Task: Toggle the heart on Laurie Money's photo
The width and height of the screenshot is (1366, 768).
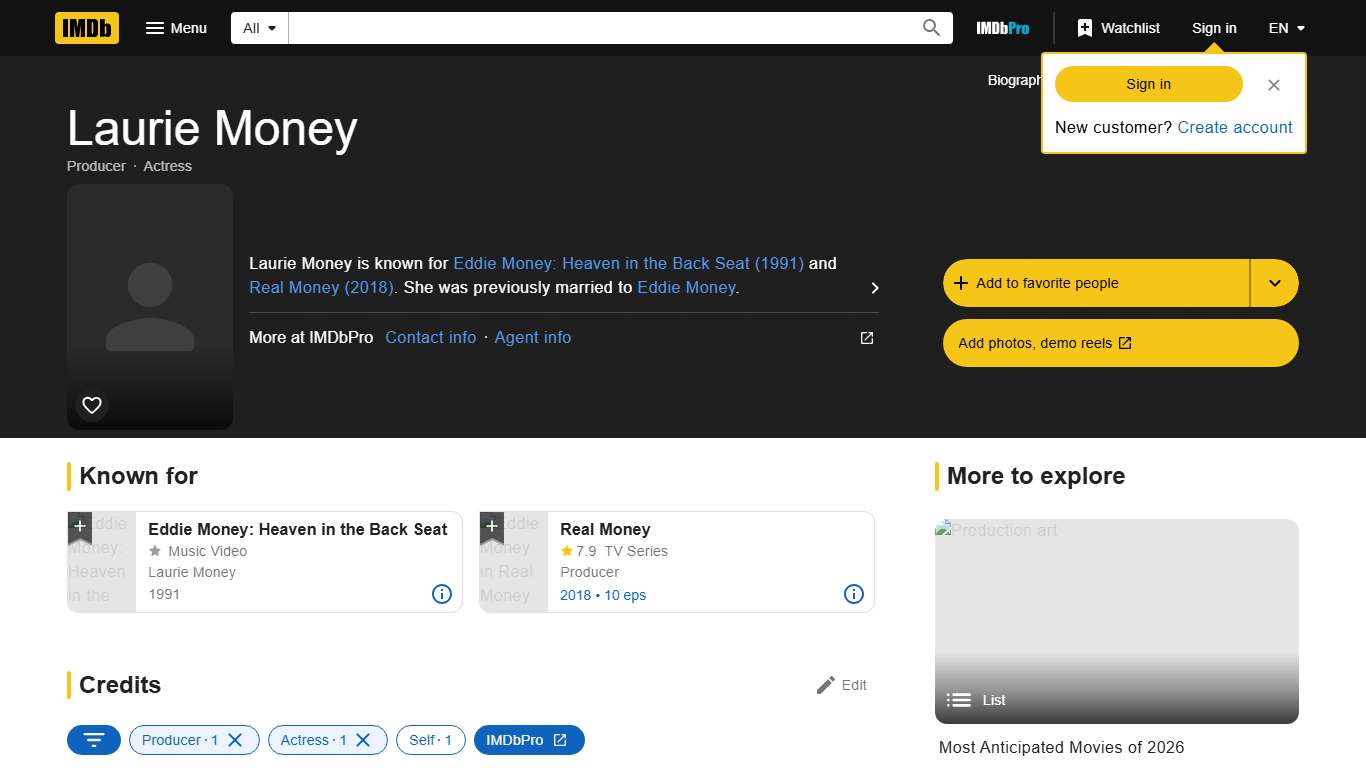Action: pyautogui.click(x=91, y=405)
